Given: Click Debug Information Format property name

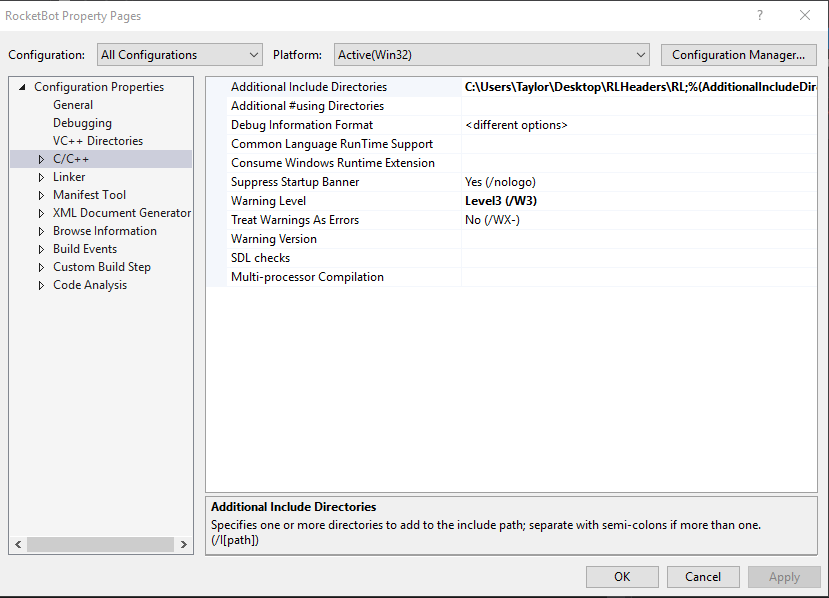Looking at the screenshot, I should pyautogui.click(x=302, y=125).
